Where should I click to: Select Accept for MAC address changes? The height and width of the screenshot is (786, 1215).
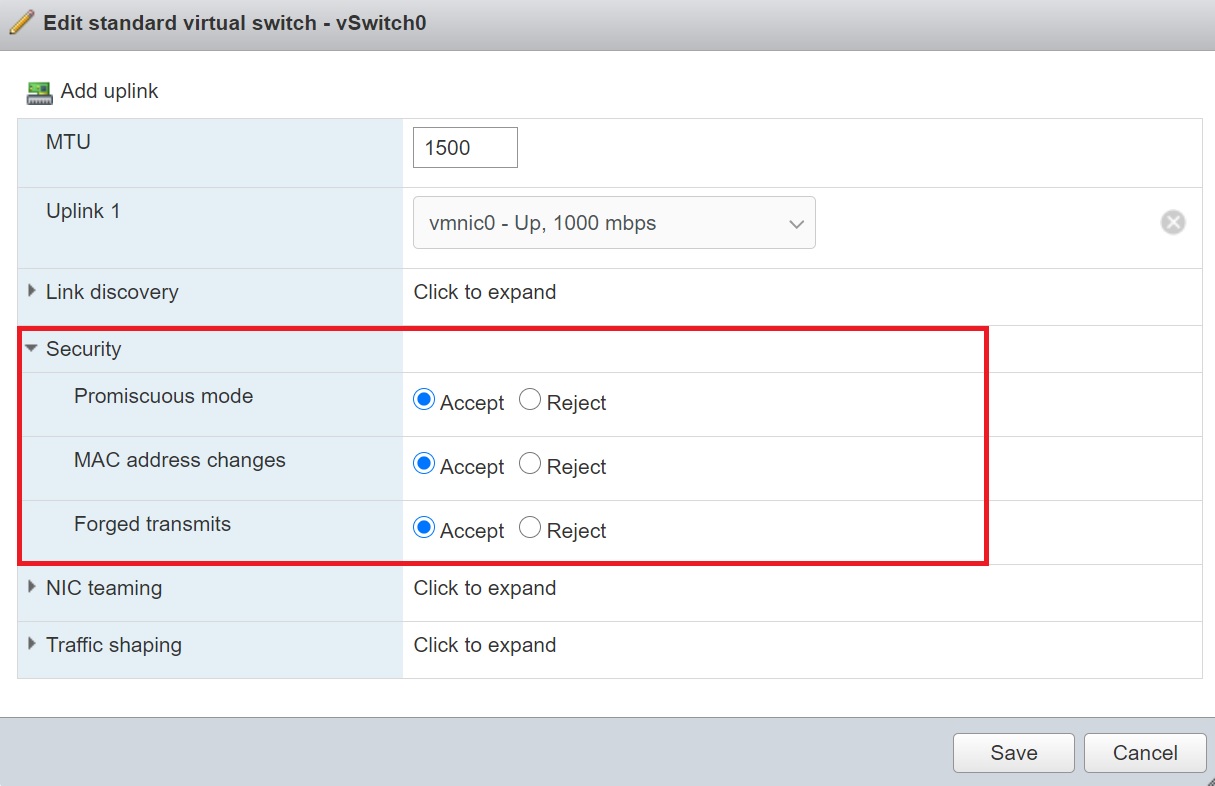pos(424,465)
